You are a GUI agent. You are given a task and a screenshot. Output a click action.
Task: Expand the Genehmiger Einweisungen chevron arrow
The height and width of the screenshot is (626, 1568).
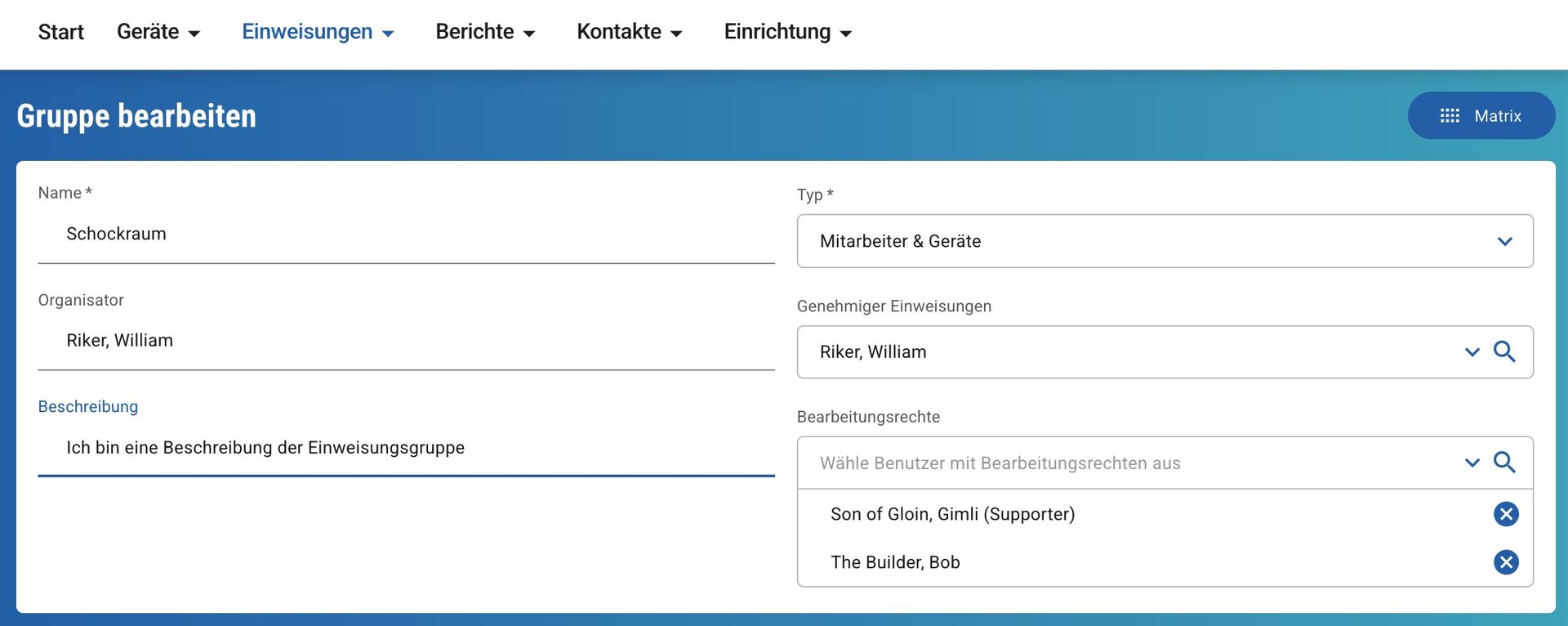pyautogui.click(x=1472, y=352)
